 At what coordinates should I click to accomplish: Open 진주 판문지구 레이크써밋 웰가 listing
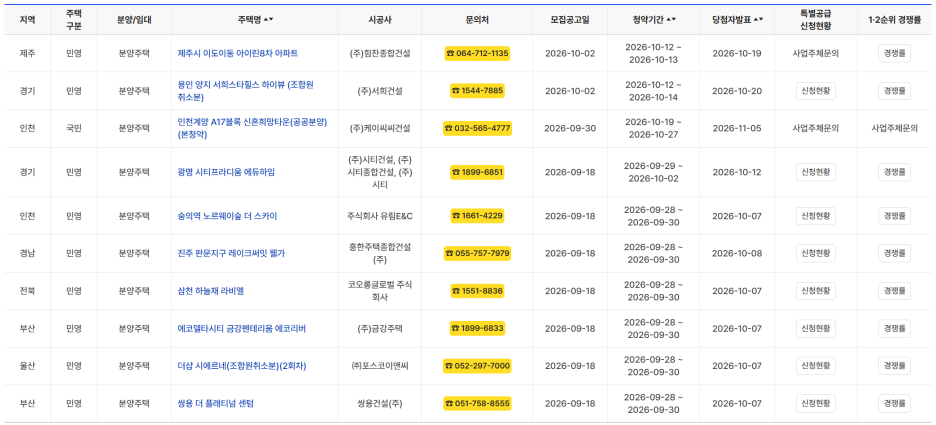coord(231,253)
